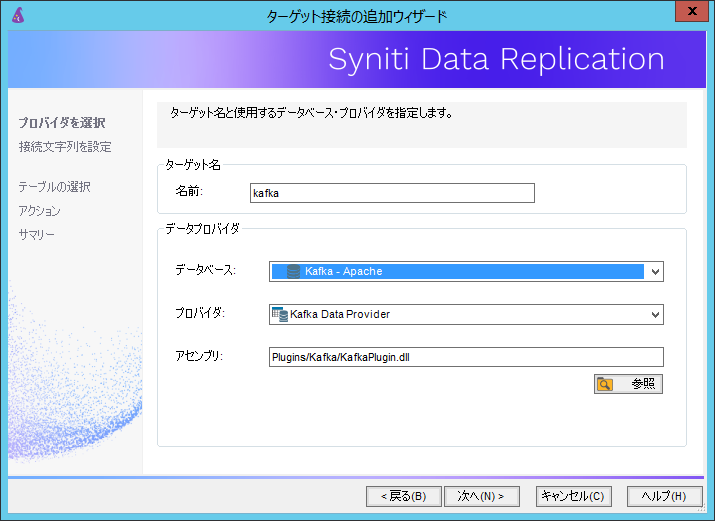Click the Syniti Data Replication banner title
The height and width of the screenshot is (521, 715).
tap(496, 59)
